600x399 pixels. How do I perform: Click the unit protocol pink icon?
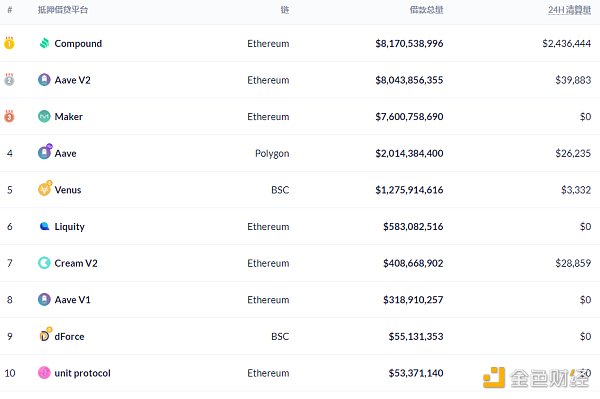(44, 373)
